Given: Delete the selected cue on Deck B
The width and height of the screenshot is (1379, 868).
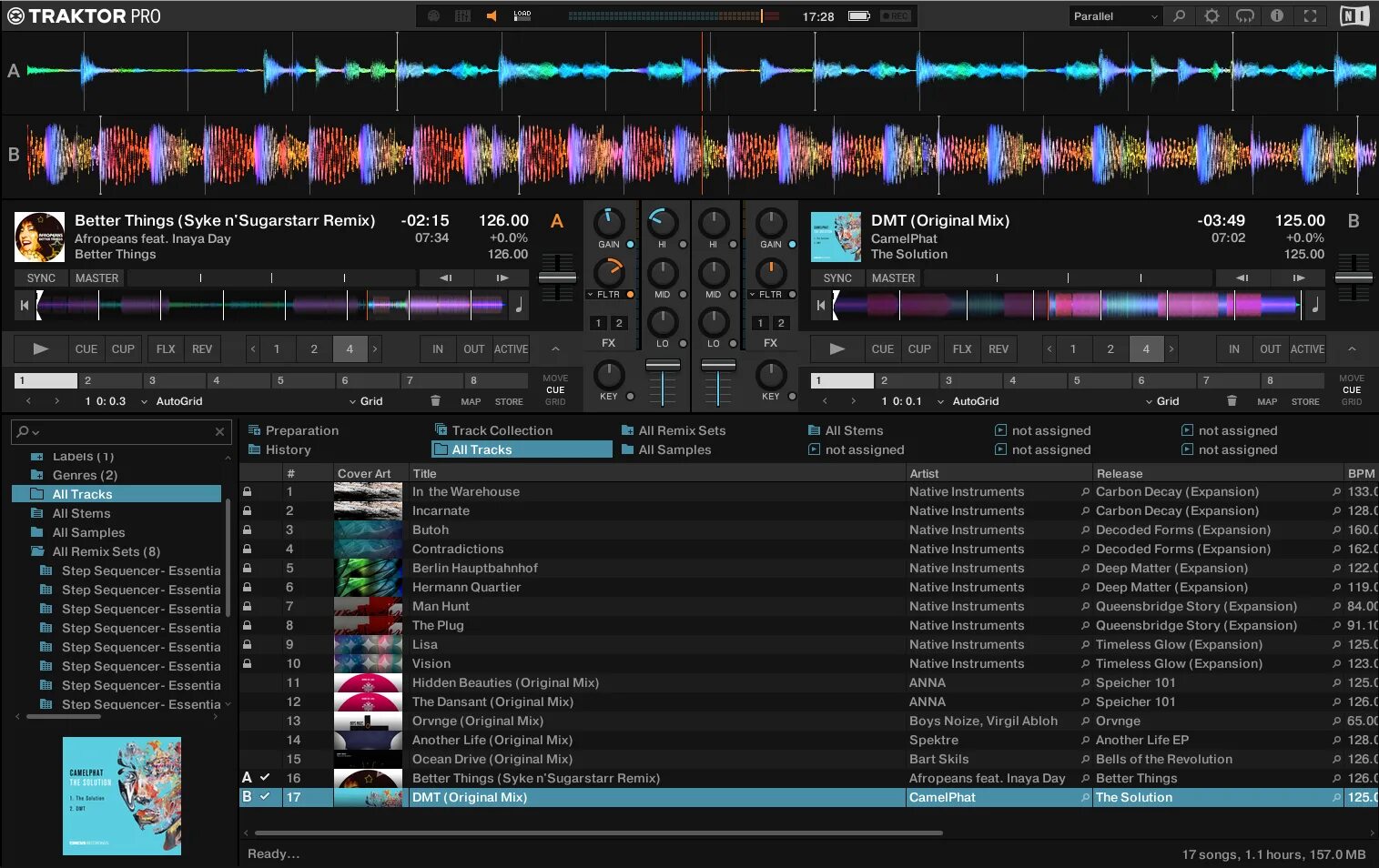Looking at the screenshot, I should (1232, 401).
